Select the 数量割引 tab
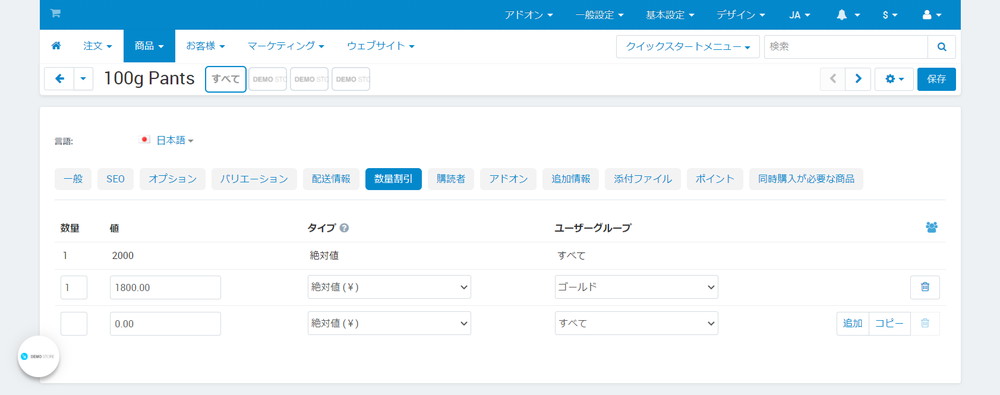This screenshot has width=1000, height=395. pyautogui.click(x=393, y=179)
